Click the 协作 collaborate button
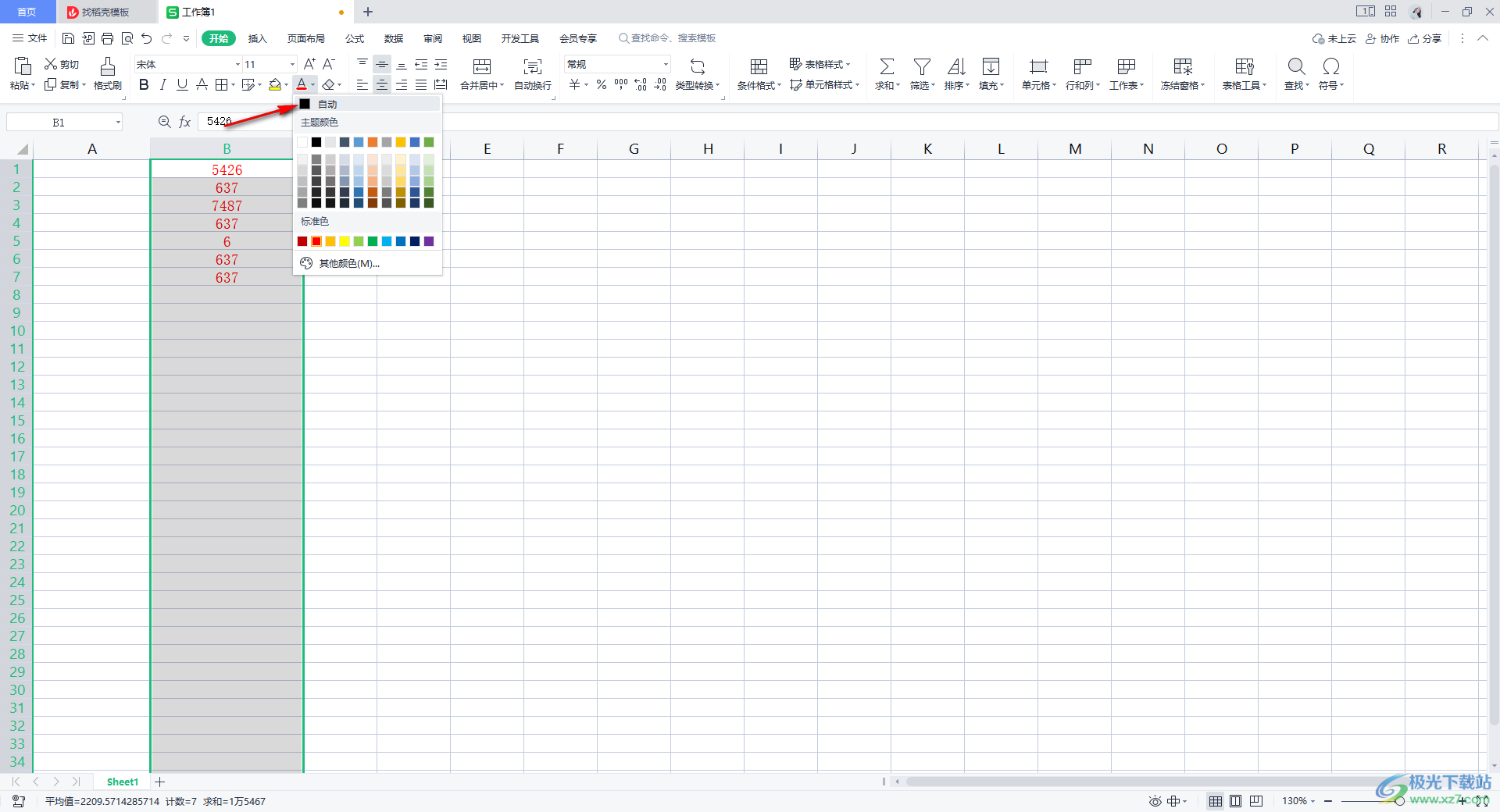 [1382, 38]
